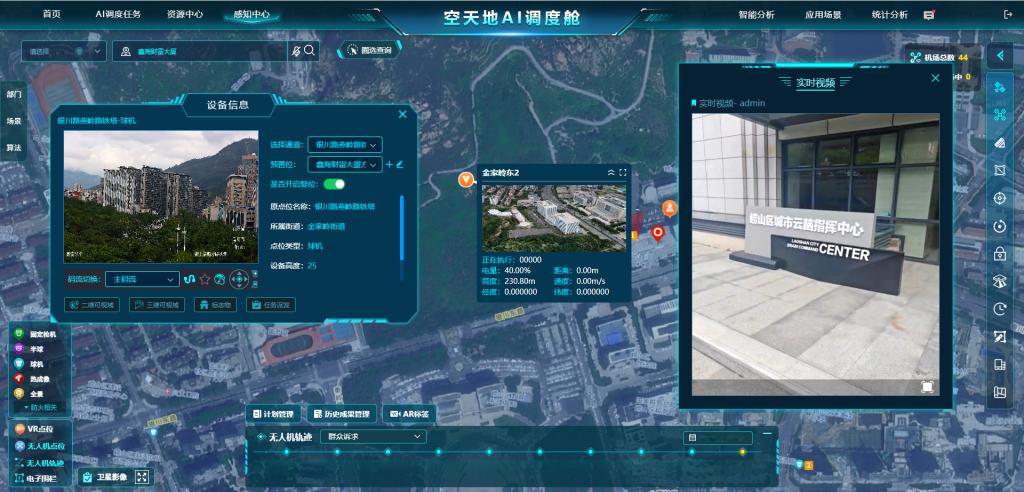Click the target crosshair icon in toolbar
1024x492 pixels.
(999, 198)
